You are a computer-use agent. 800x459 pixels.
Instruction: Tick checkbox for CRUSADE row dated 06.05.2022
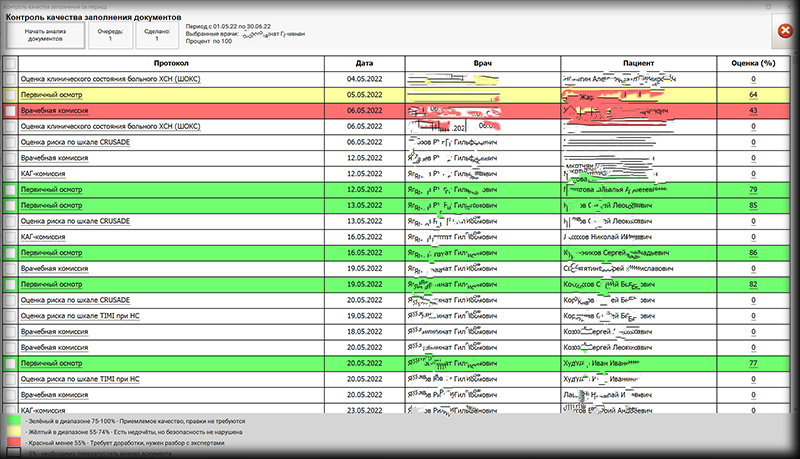(x=10, y=142)
